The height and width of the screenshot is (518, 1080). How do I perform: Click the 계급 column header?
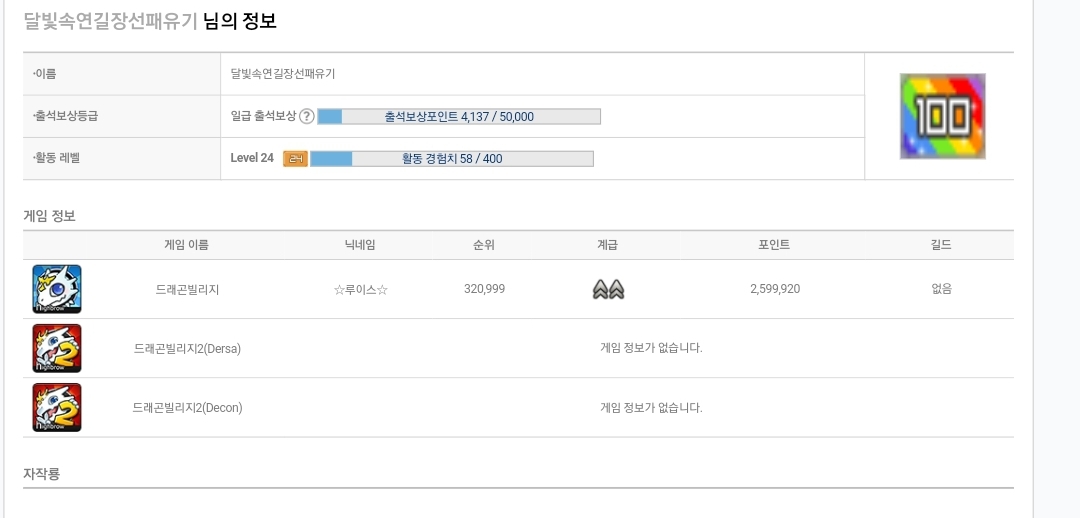608,245
